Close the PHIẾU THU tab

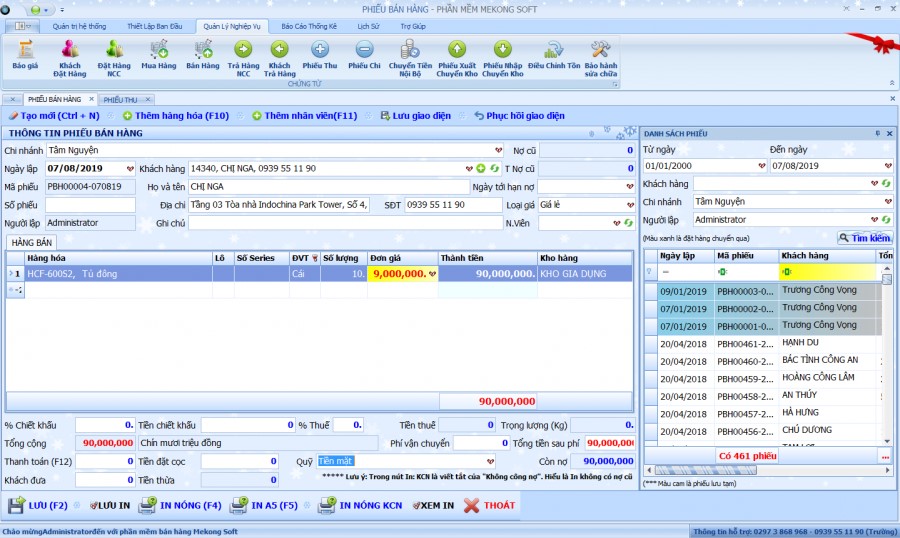point(148,99)
